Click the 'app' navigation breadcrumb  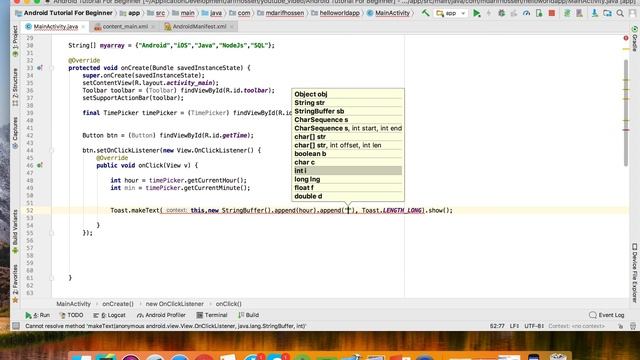tap(130, 13)
